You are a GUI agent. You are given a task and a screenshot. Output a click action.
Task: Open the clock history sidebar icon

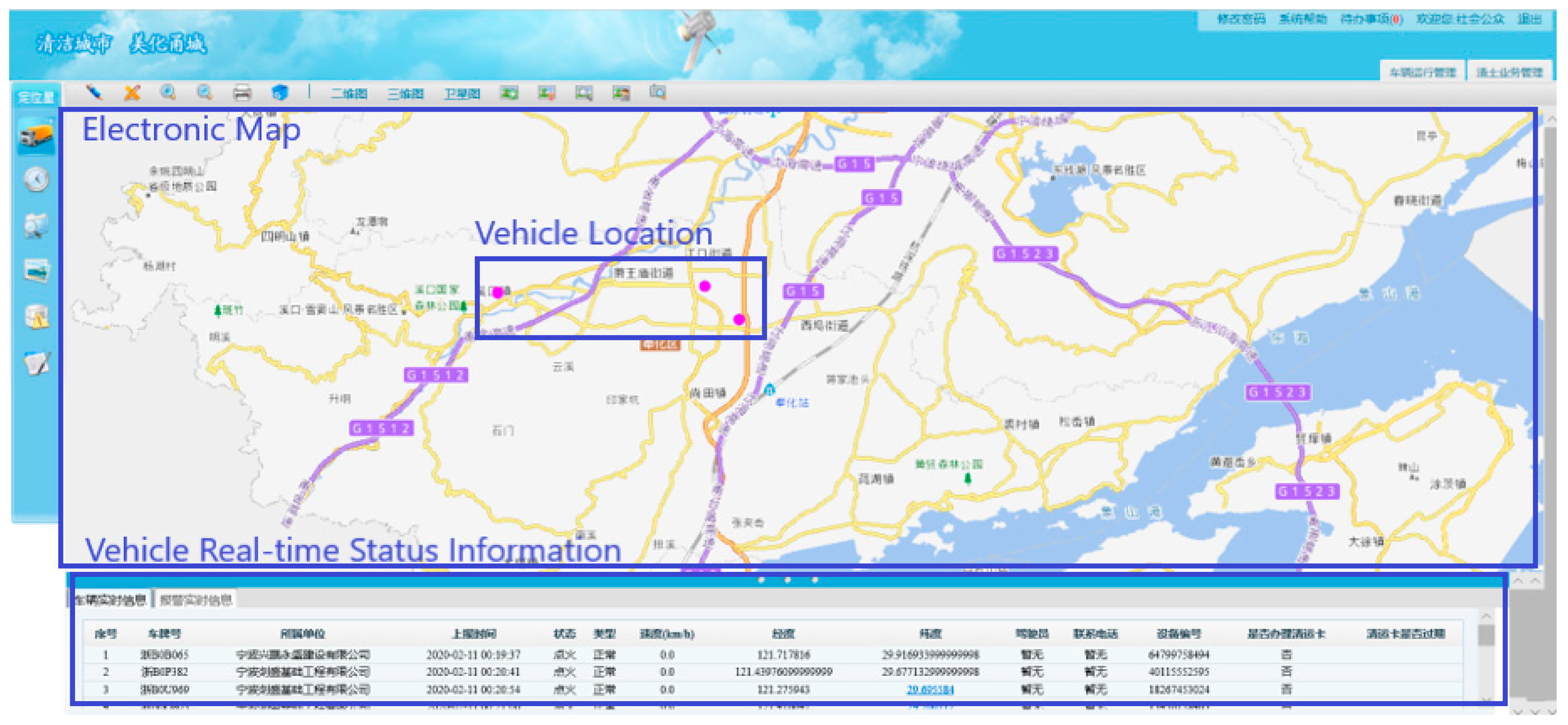(37, 180)
